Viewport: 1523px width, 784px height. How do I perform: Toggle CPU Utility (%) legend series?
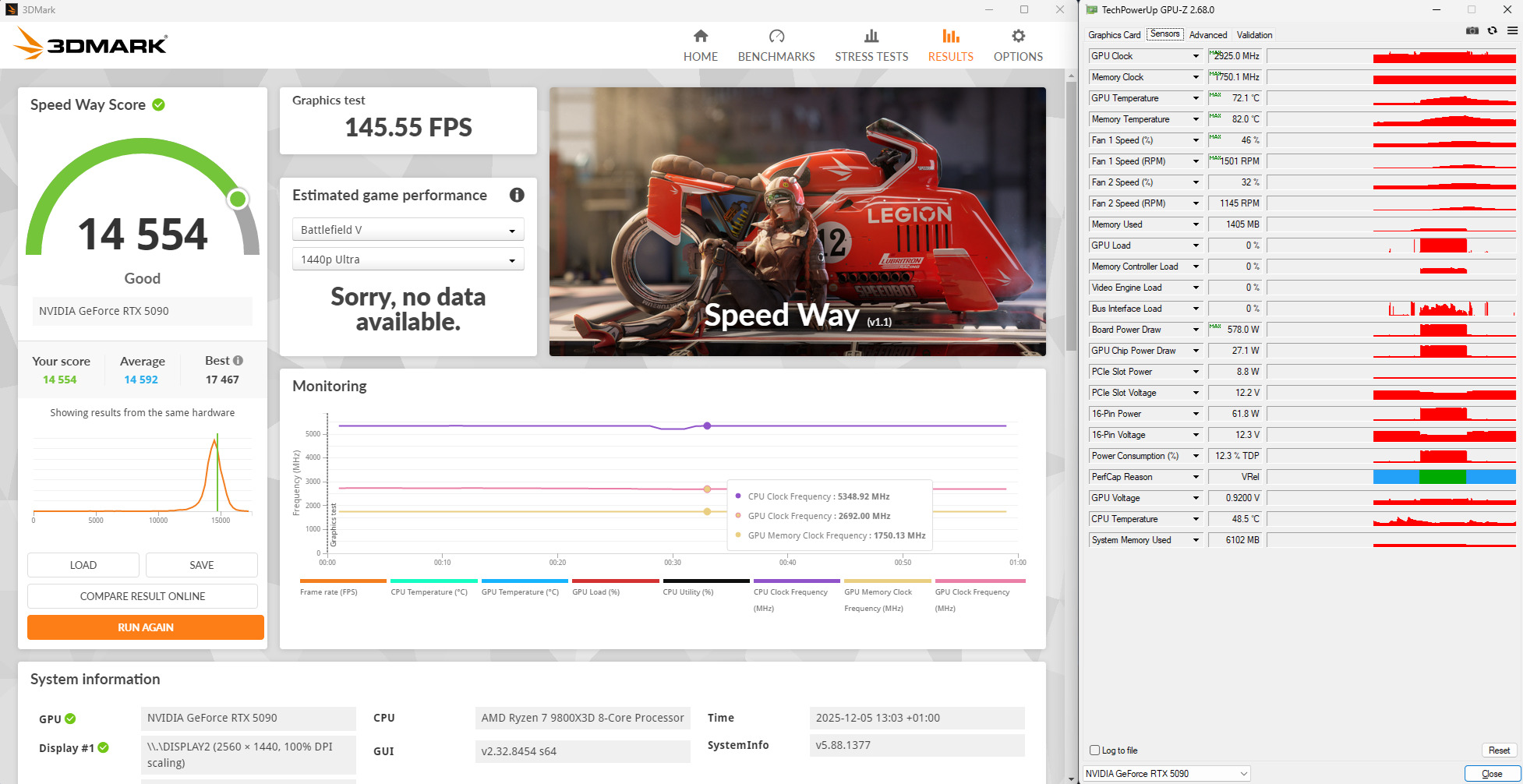tap(706, 587)
